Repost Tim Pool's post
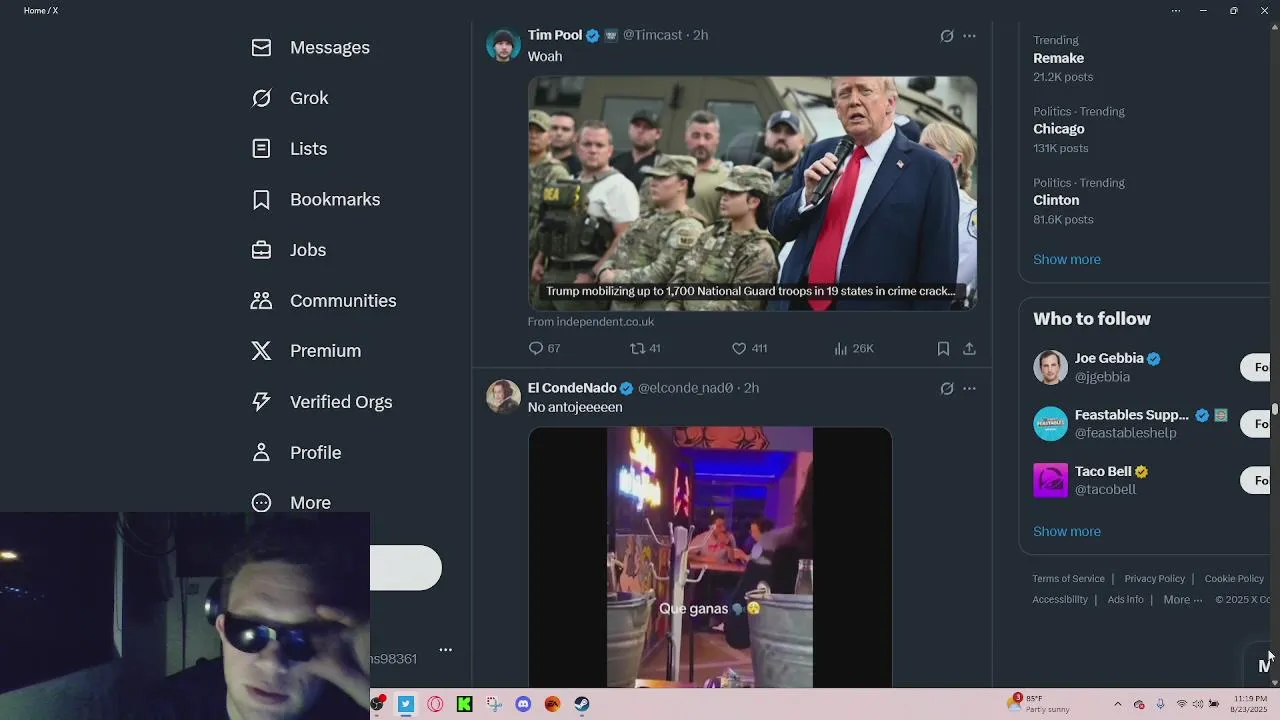 (645, 348)
